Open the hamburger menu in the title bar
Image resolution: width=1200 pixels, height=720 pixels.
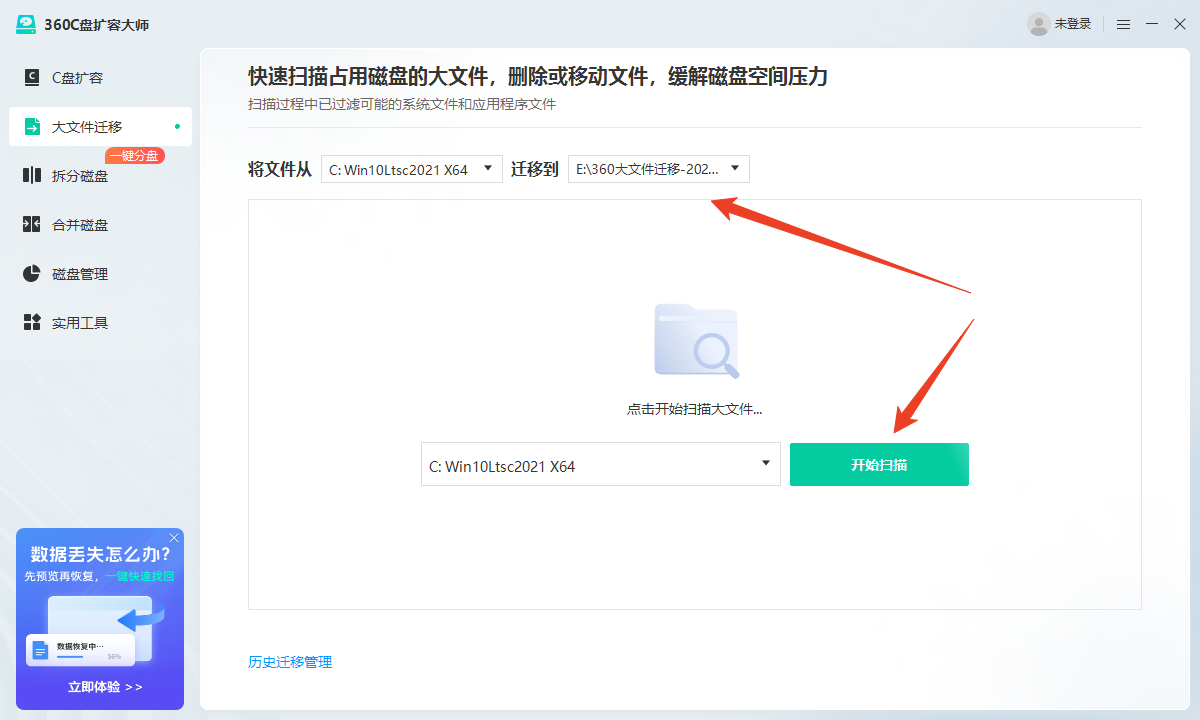(1123, 22)
